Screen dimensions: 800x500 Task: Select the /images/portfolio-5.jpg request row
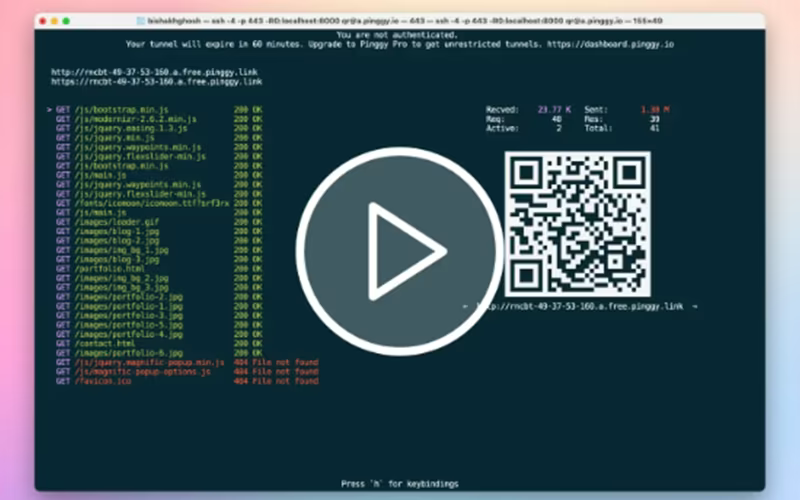point(159,324)
